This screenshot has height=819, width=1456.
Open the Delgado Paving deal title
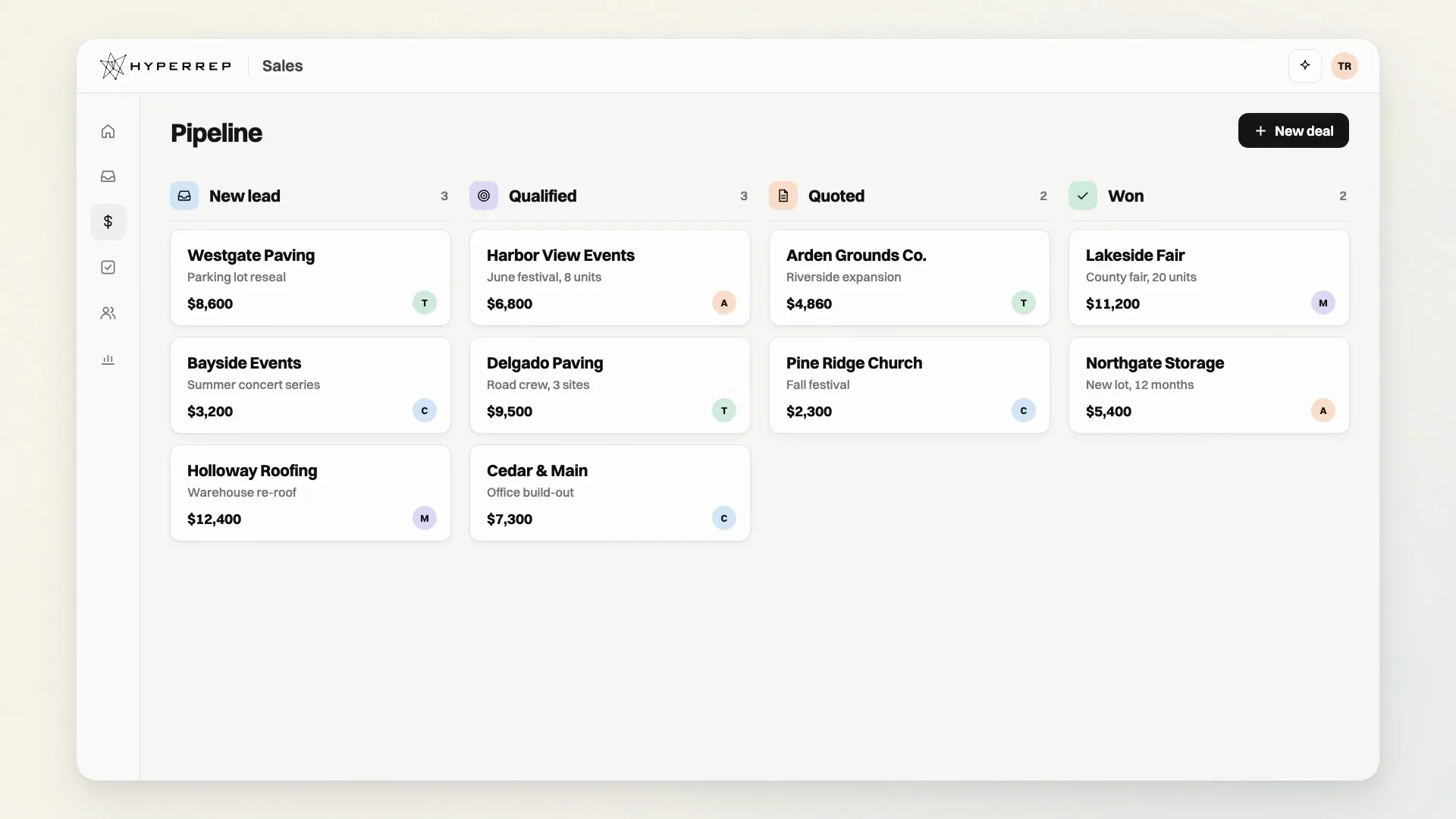[544, 363]
